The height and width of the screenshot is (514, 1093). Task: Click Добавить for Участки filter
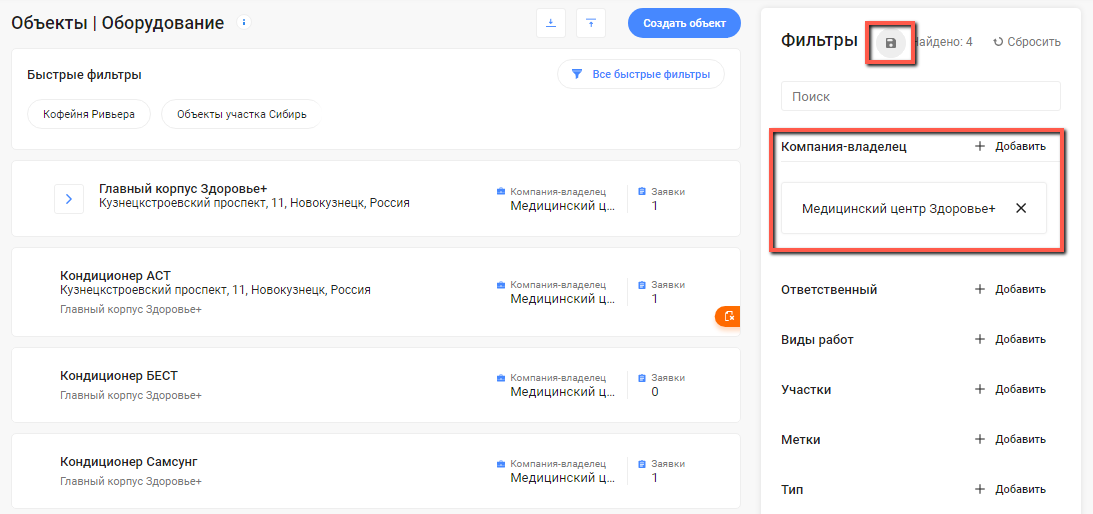1021,389
